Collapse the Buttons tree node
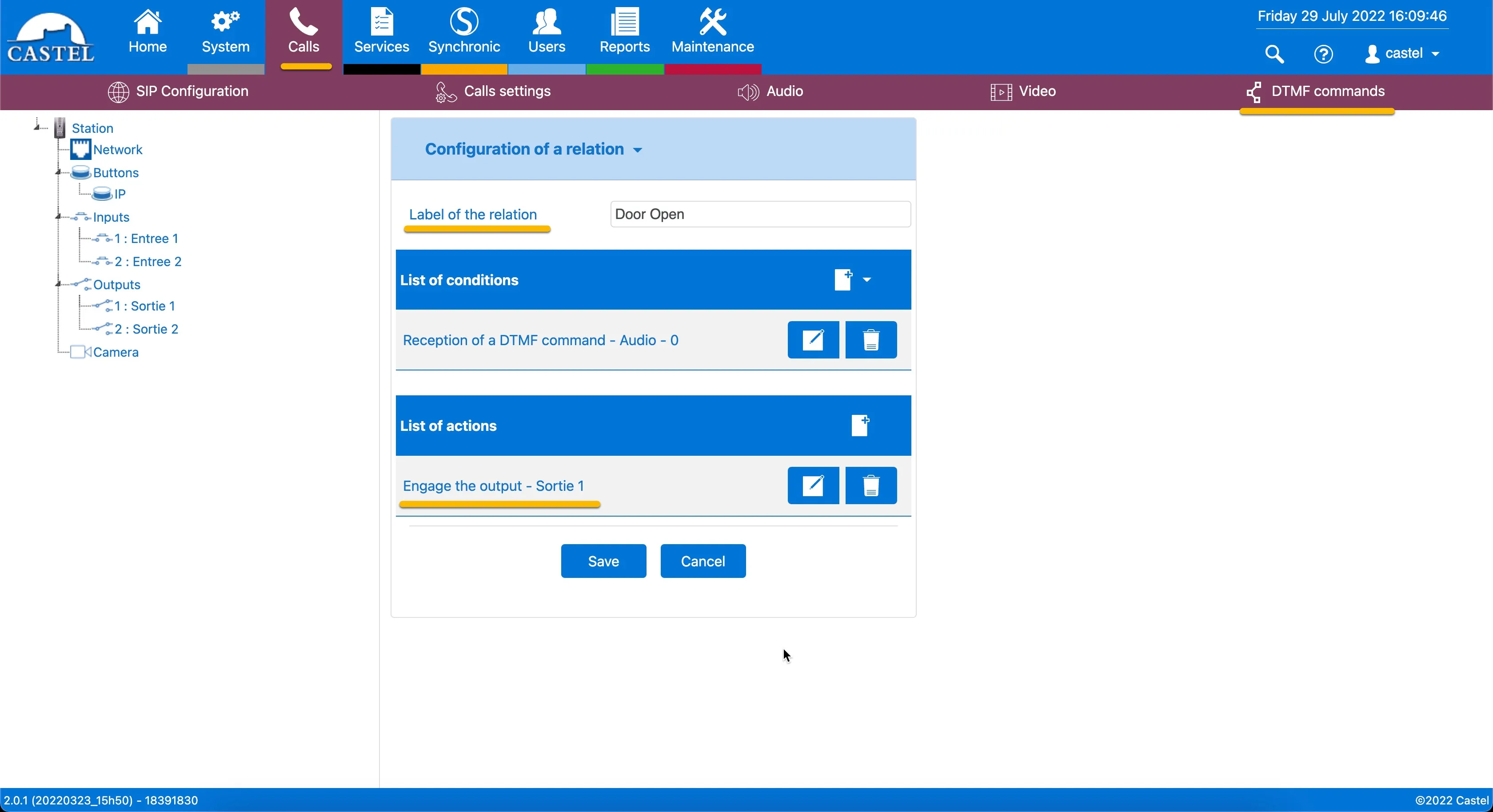This screenshot has width=1493, height=812. [x=58, y=172]
